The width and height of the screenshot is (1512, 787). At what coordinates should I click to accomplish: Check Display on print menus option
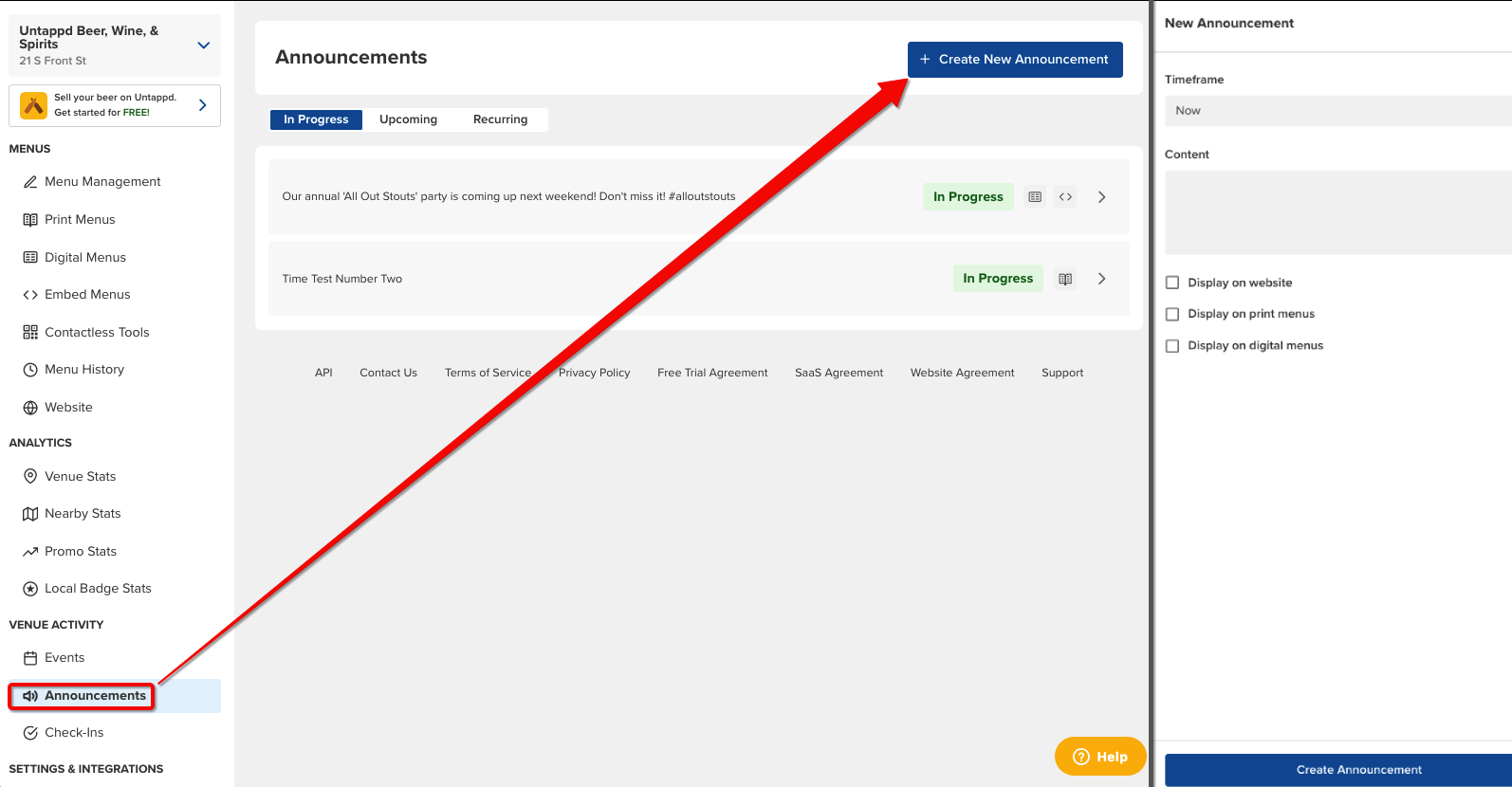click(x=1172, y=314)
